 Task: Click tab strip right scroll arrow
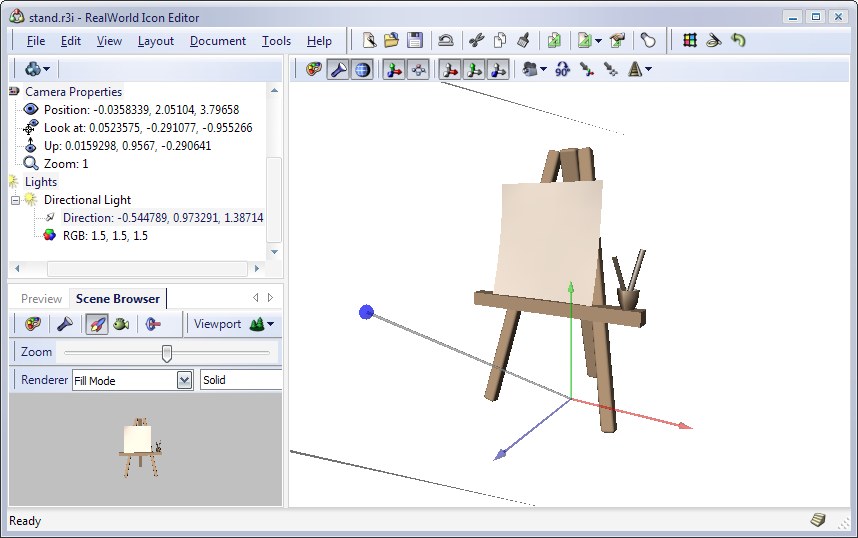(x=270, y=298)
